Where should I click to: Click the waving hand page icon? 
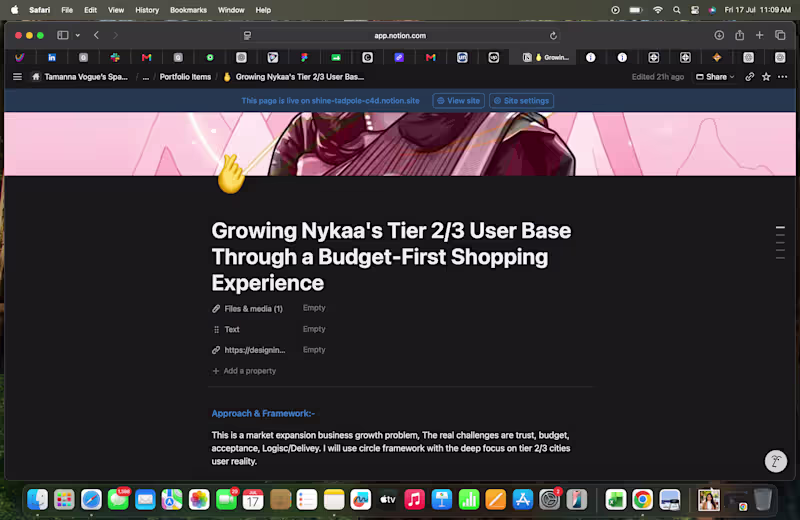(x=231, y=174)
